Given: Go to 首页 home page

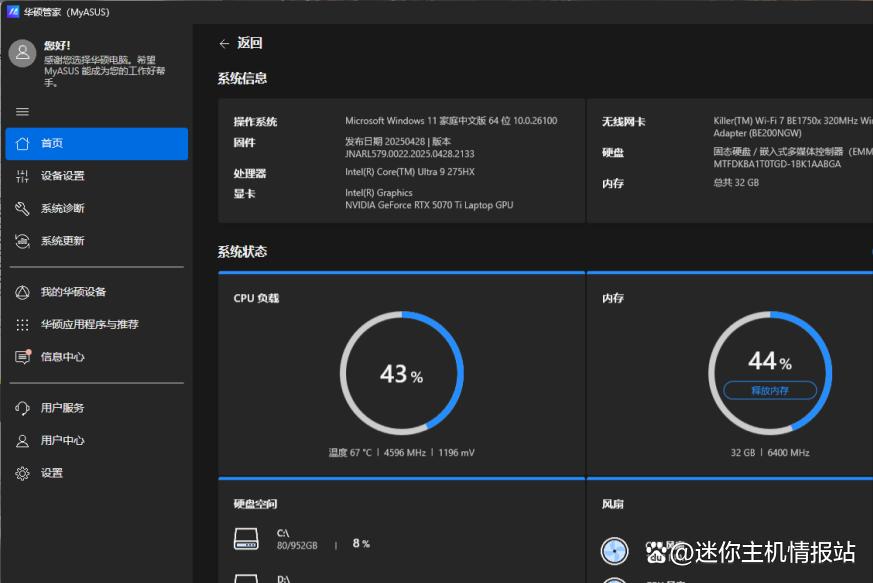Looking at the screenshot, I should point(97,144).
